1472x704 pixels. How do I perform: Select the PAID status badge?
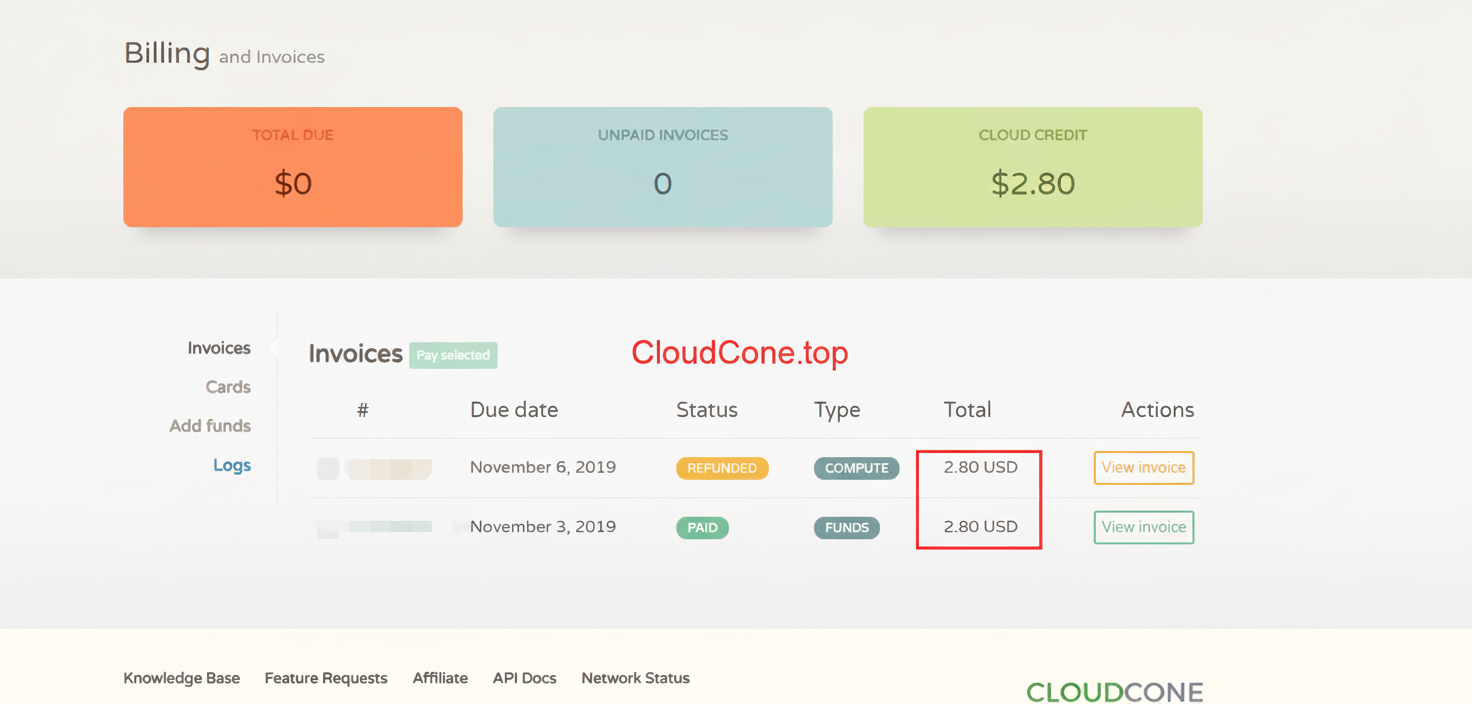702,527
